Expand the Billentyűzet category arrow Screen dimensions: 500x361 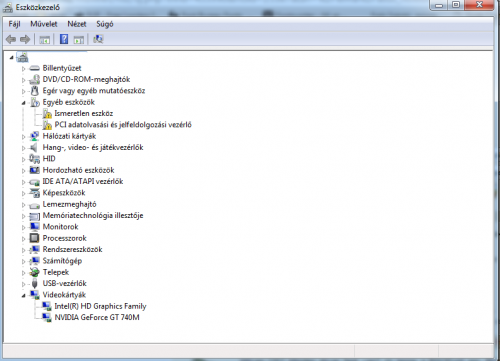click(x=23, y=69)
